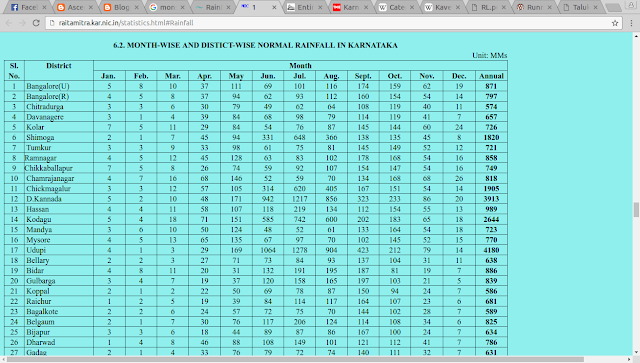
Task: Click the scroll down arrow of the page
Action: click(x=636, y=352)
